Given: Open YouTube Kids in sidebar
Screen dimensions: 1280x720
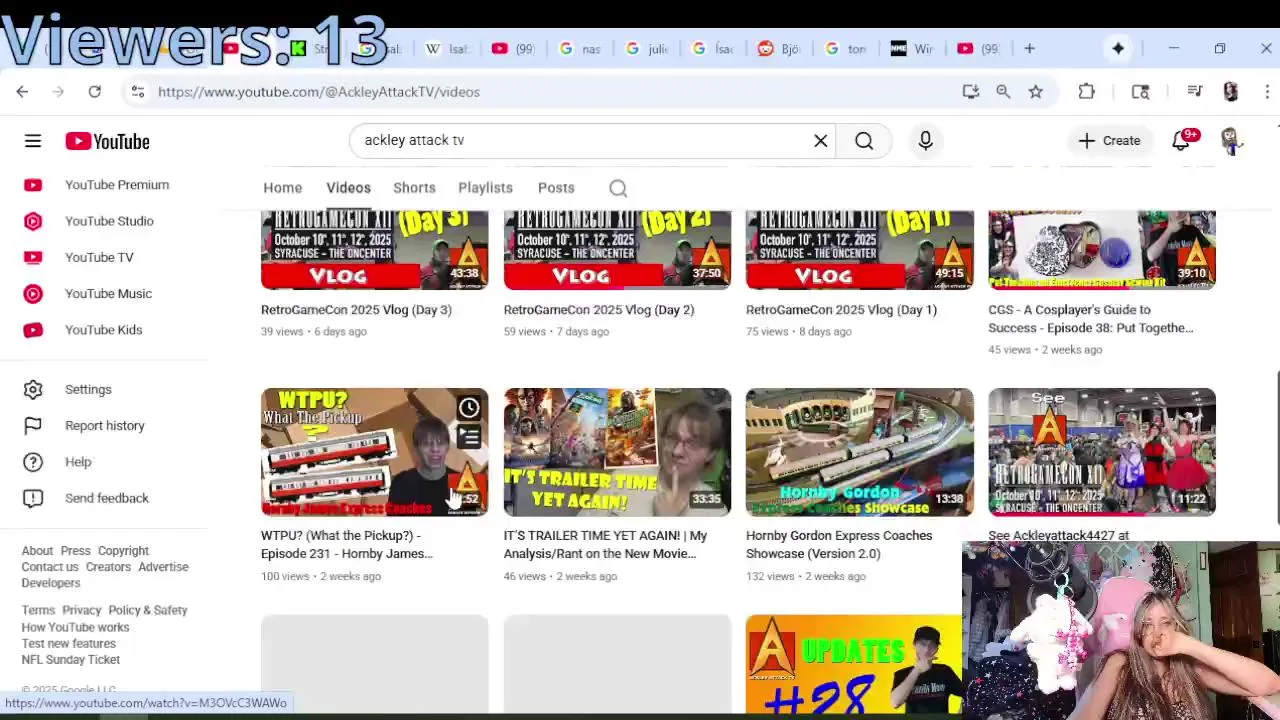Looking at the screenshot, I should point(105,330).
